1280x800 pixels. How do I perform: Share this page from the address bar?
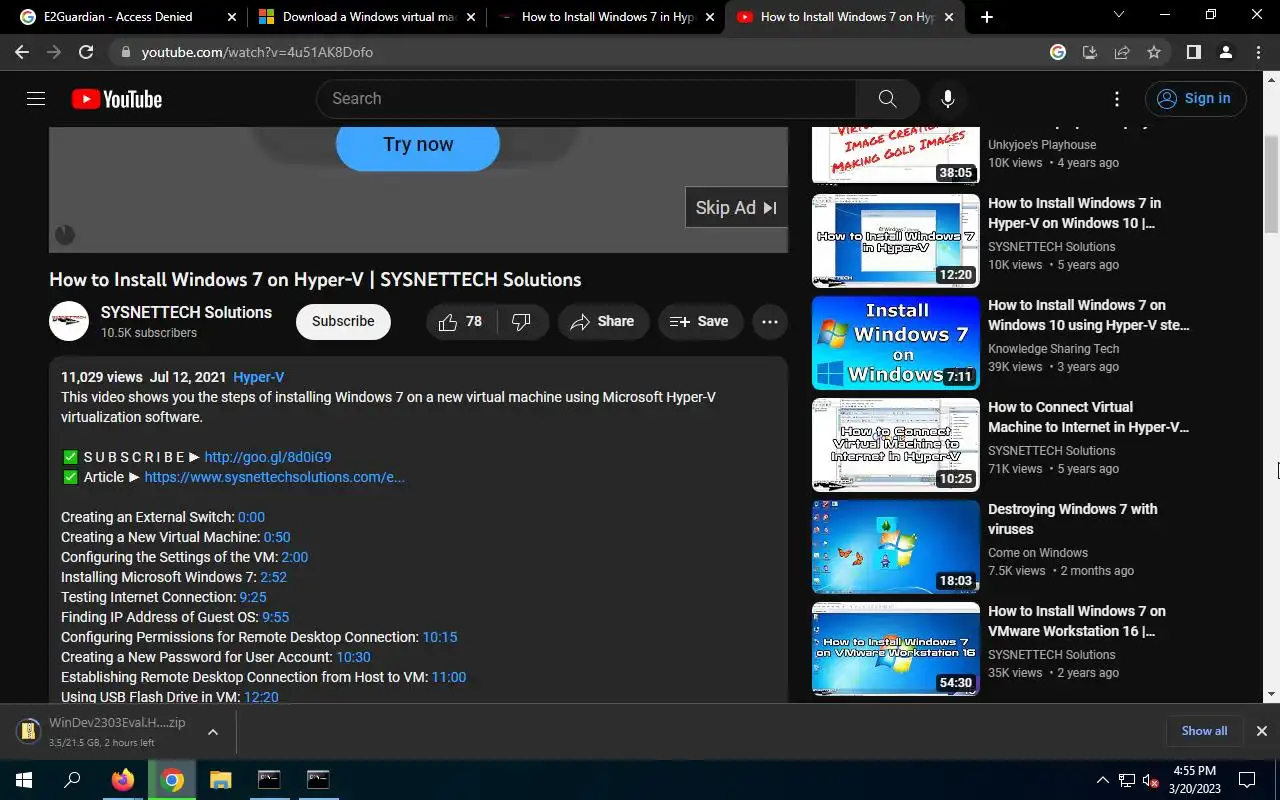(x=1122, y=52)
